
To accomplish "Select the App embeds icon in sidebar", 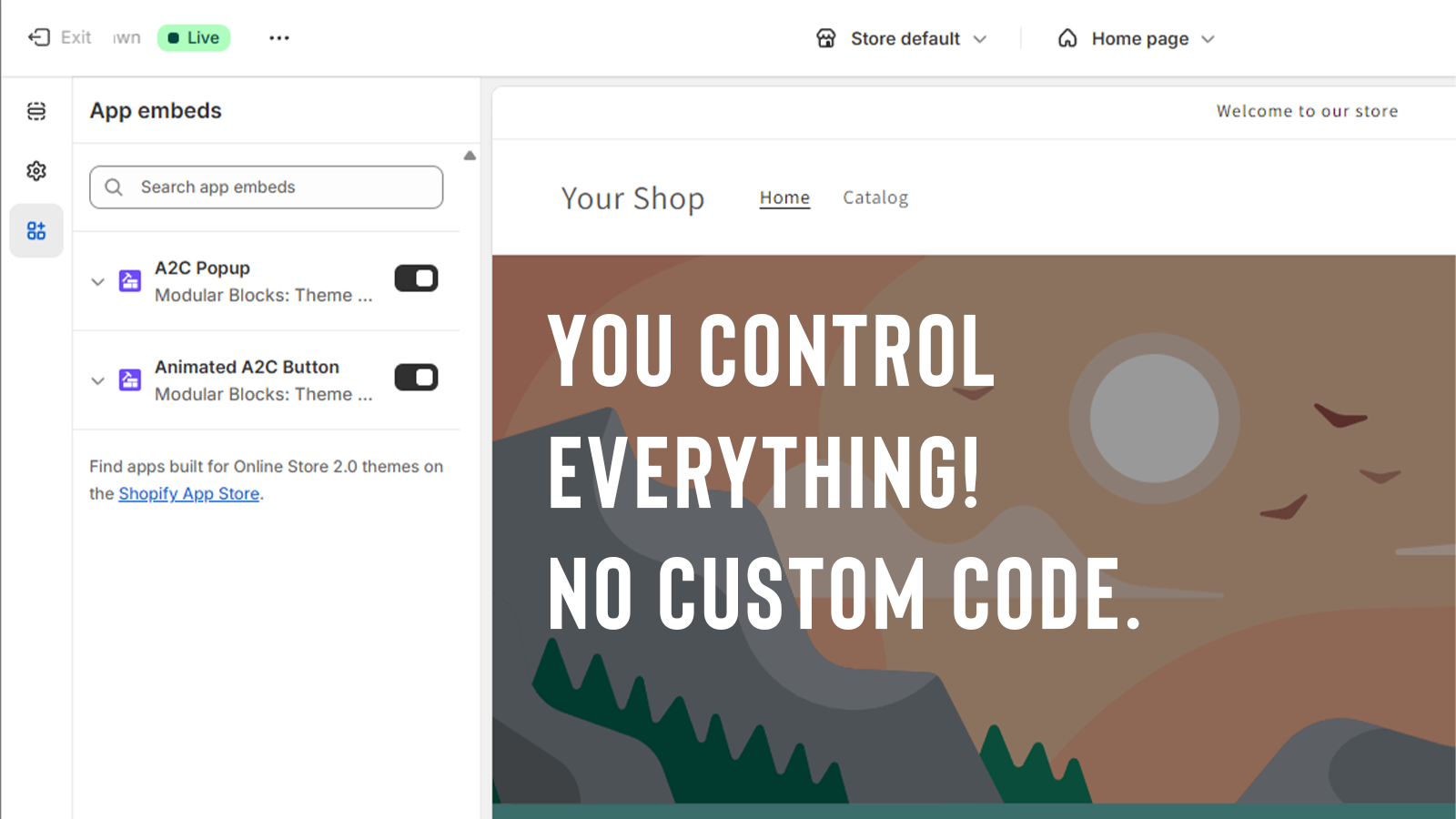I will click(x=36, y=230).
